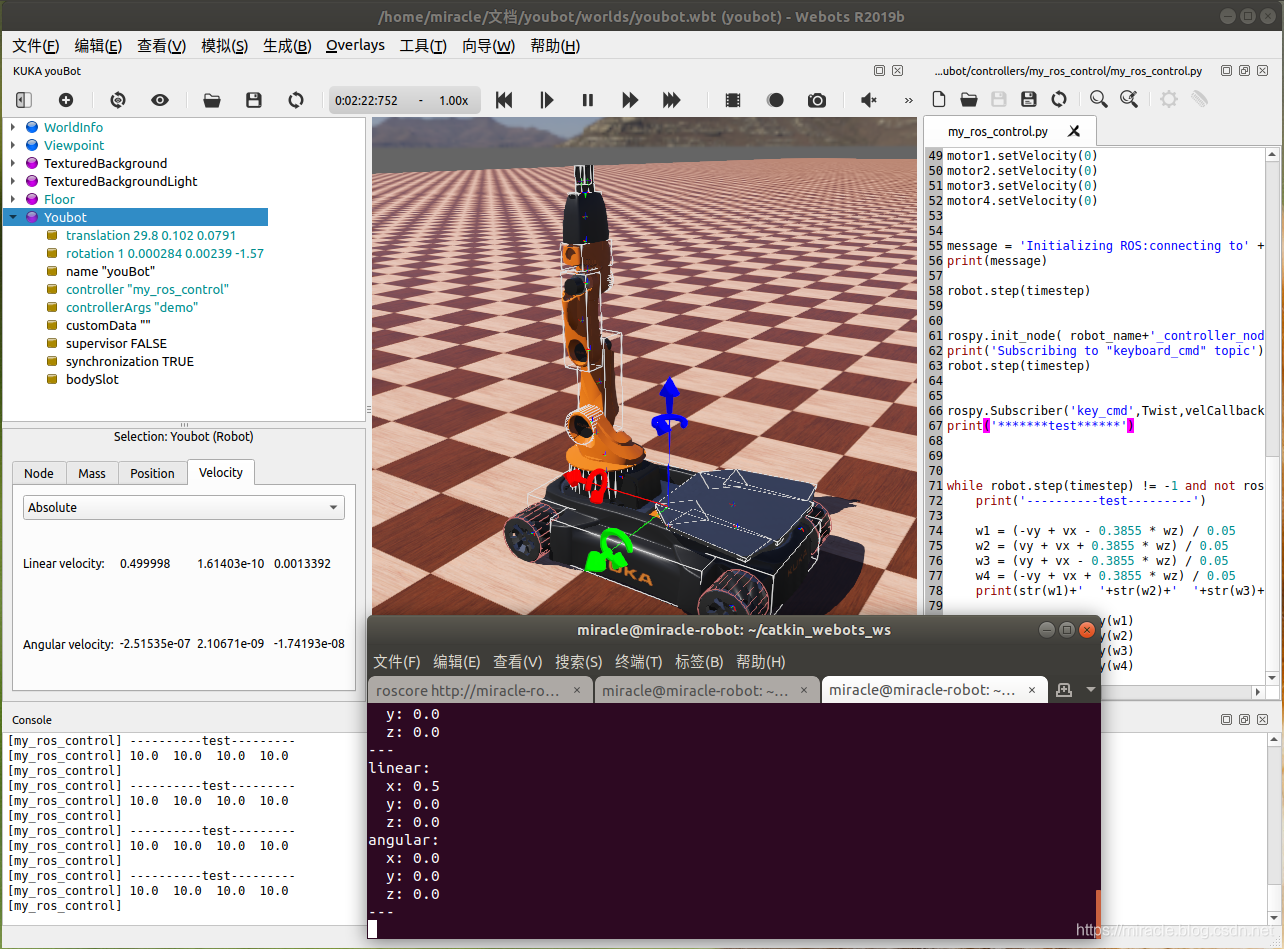Click the find magnifier icon in editor toolbar
Viewport: 1284px width, 949px height.
pos(1099,99)
